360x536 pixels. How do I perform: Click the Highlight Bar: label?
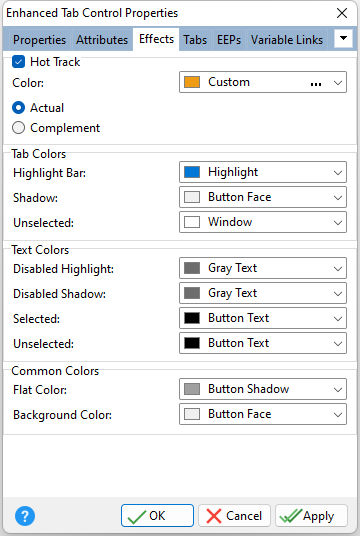click(x=50, y=173)
